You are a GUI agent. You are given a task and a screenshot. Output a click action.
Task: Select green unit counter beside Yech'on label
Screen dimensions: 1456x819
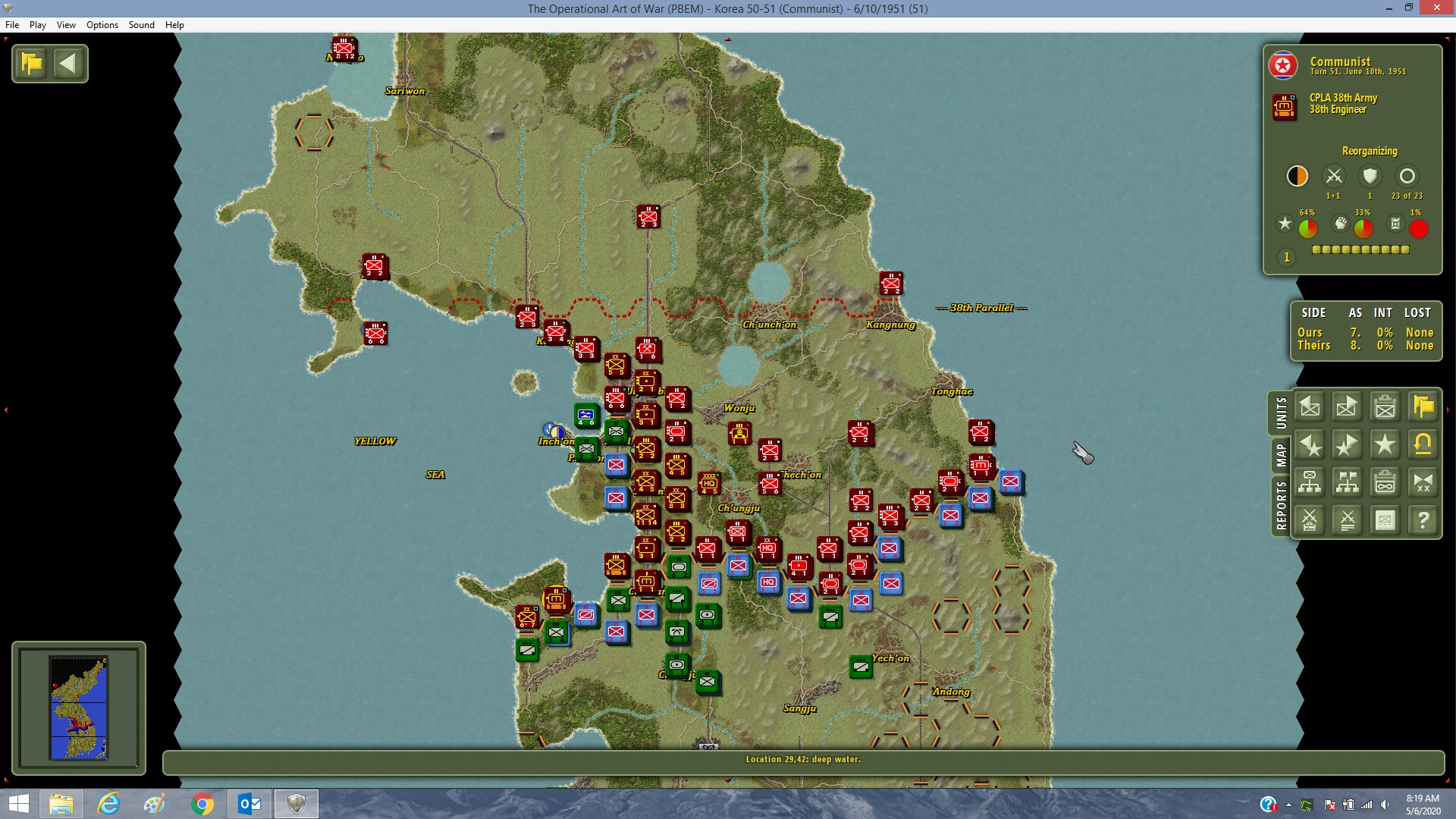click(860, 667)
